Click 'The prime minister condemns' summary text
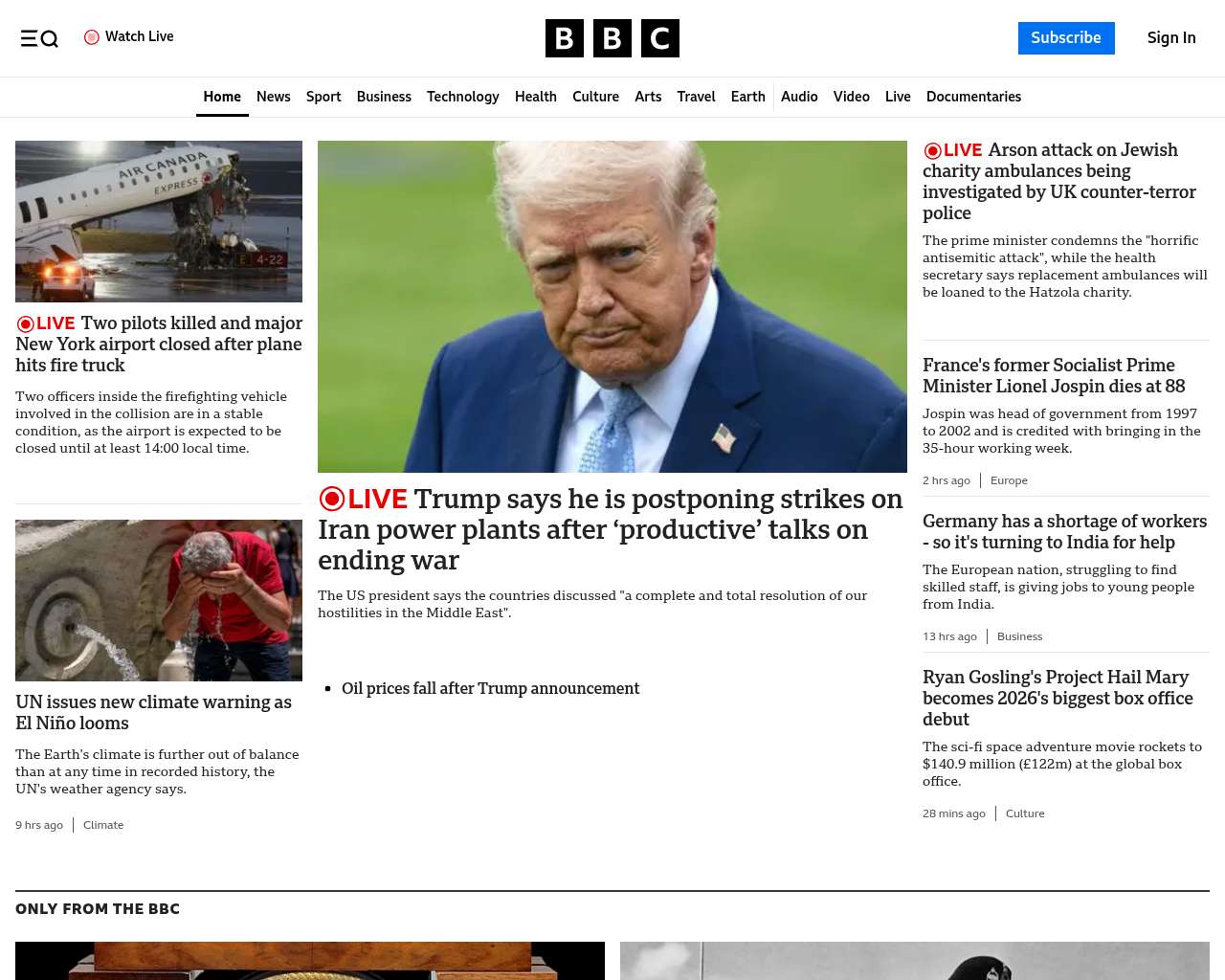 click(x=1065, y=266)
